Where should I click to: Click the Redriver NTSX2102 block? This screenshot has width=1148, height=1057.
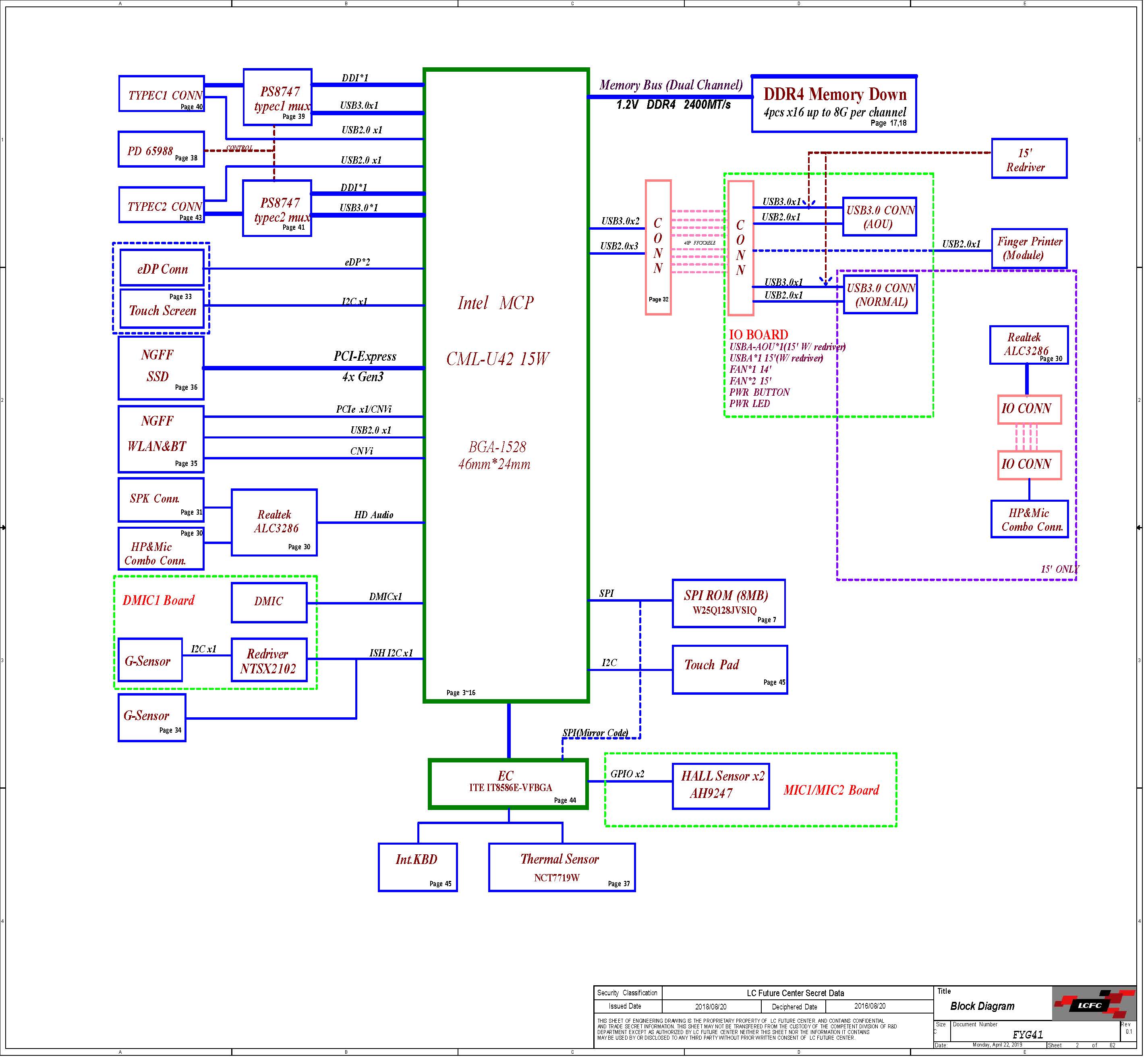click(x=269, y=660)
